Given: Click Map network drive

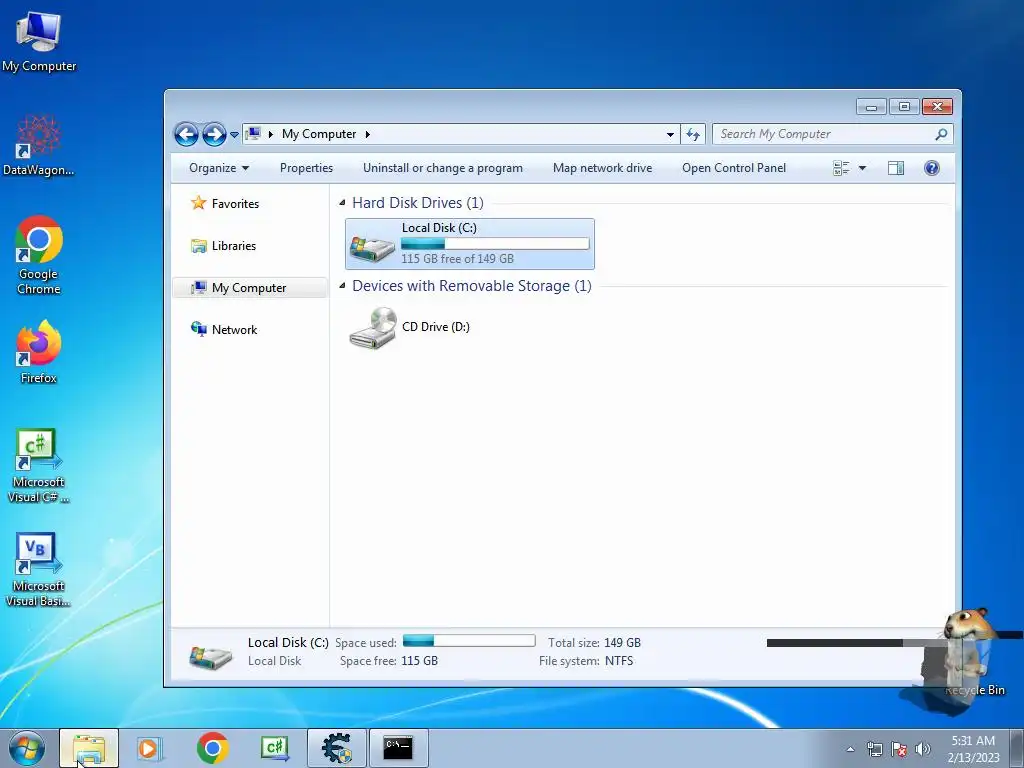Looking at the screenshot, I should click(x=602, y=168).
